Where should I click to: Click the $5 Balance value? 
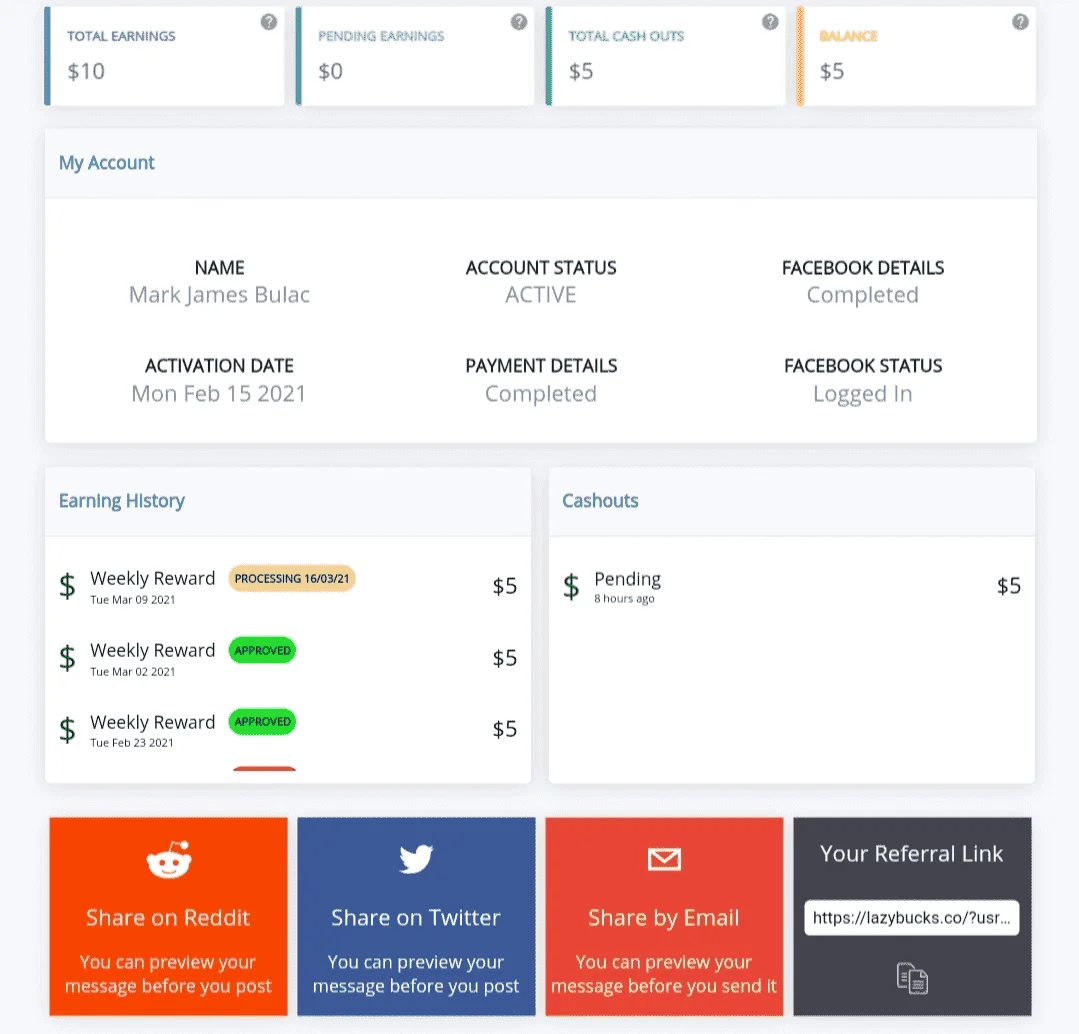click(832, 72)
